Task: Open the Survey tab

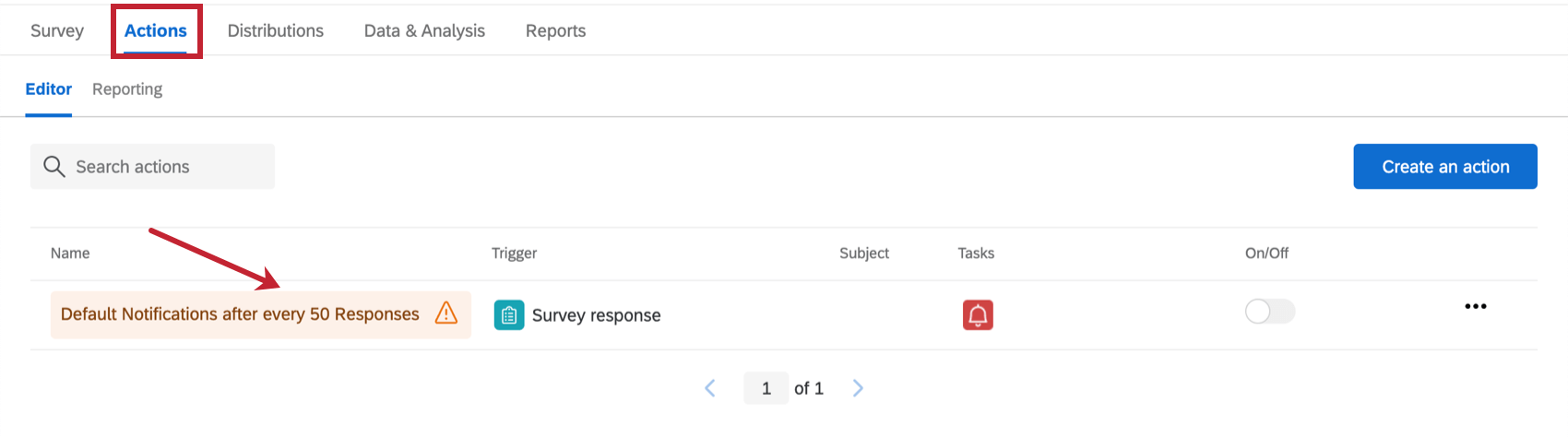Action: point(57,30)
